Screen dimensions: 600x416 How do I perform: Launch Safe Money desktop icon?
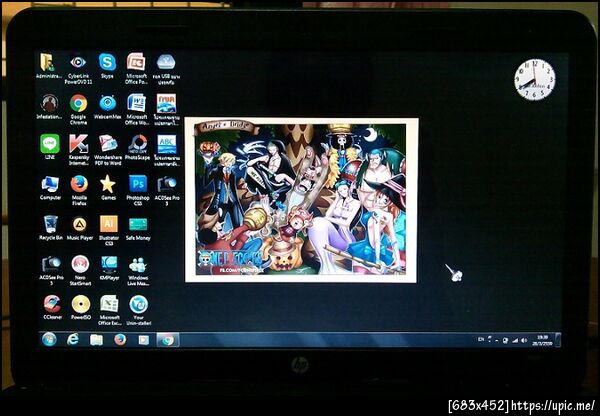(138, 228)
